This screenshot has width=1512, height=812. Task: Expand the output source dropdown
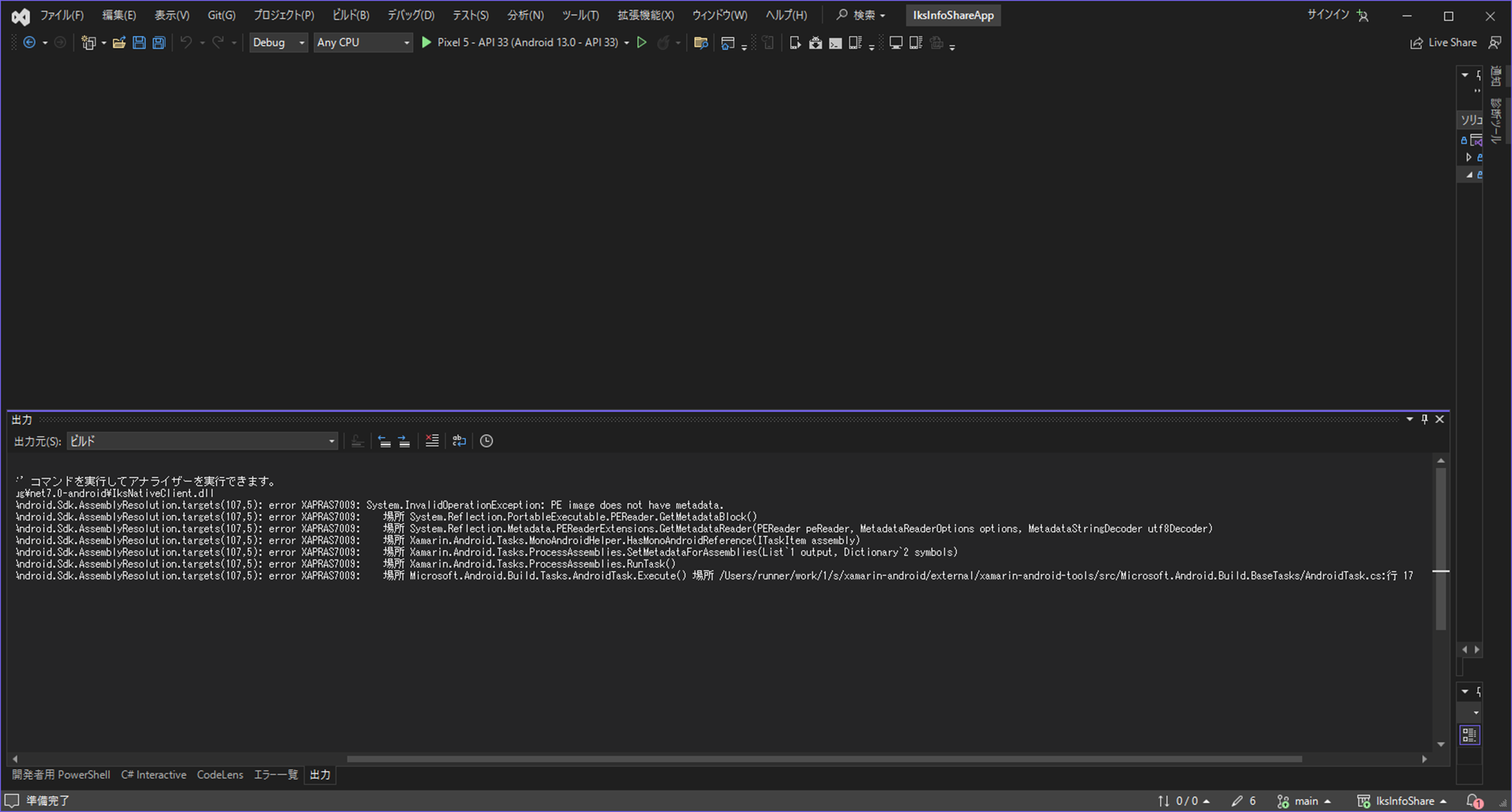[x=332, y=441]
